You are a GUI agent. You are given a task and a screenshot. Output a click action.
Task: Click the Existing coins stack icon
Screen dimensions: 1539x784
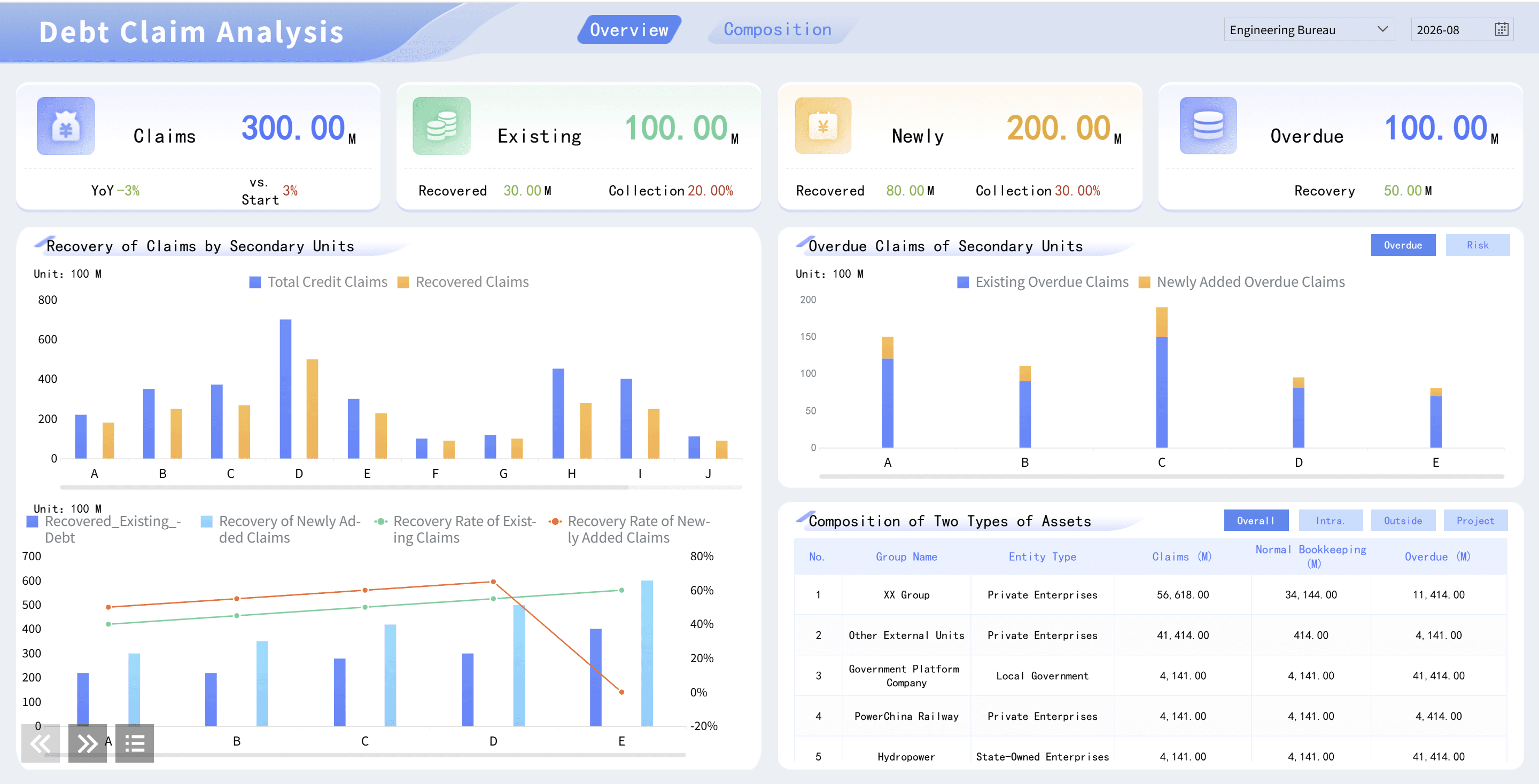click(441, 126)
